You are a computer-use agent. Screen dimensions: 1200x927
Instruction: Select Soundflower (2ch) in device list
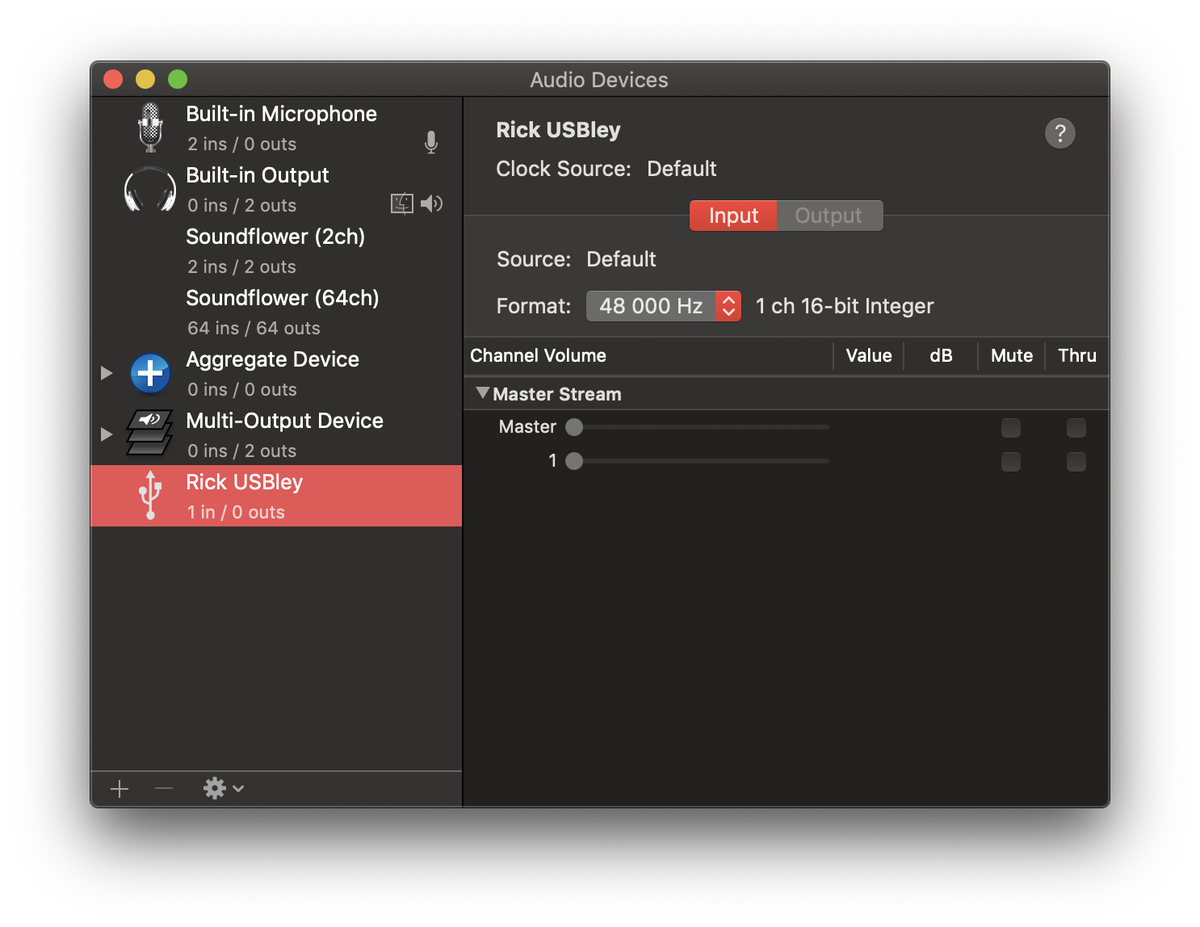point(276,251)
